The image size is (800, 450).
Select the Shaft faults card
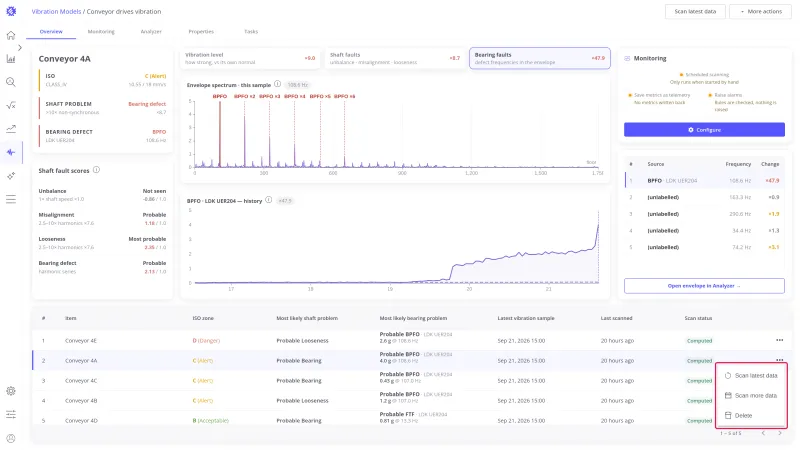click(395, 58)
